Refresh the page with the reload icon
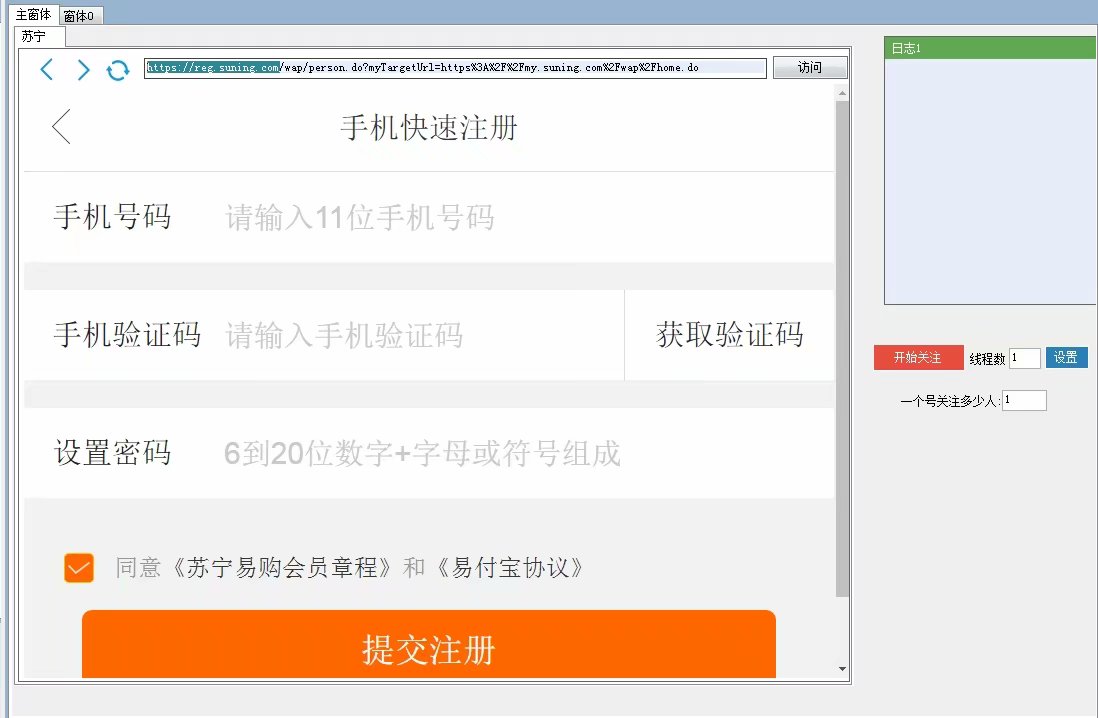Image resolution: width=1098 pixels, height=718 pixels. [118, 70]
